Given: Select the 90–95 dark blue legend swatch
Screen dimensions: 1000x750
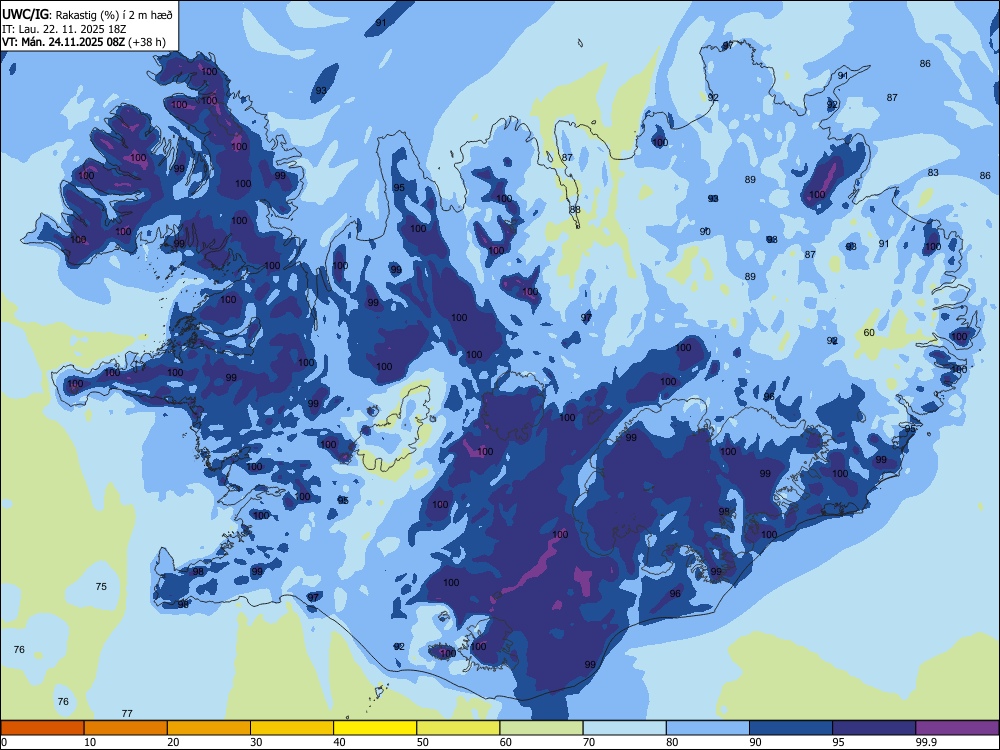Looking at the screenshot, I should (791, 728).
